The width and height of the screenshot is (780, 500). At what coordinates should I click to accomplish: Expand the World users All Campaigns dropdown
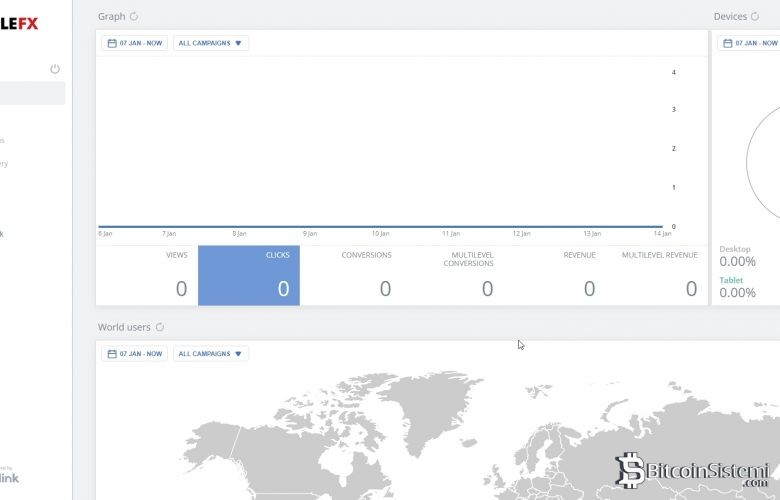pos(210,354)
